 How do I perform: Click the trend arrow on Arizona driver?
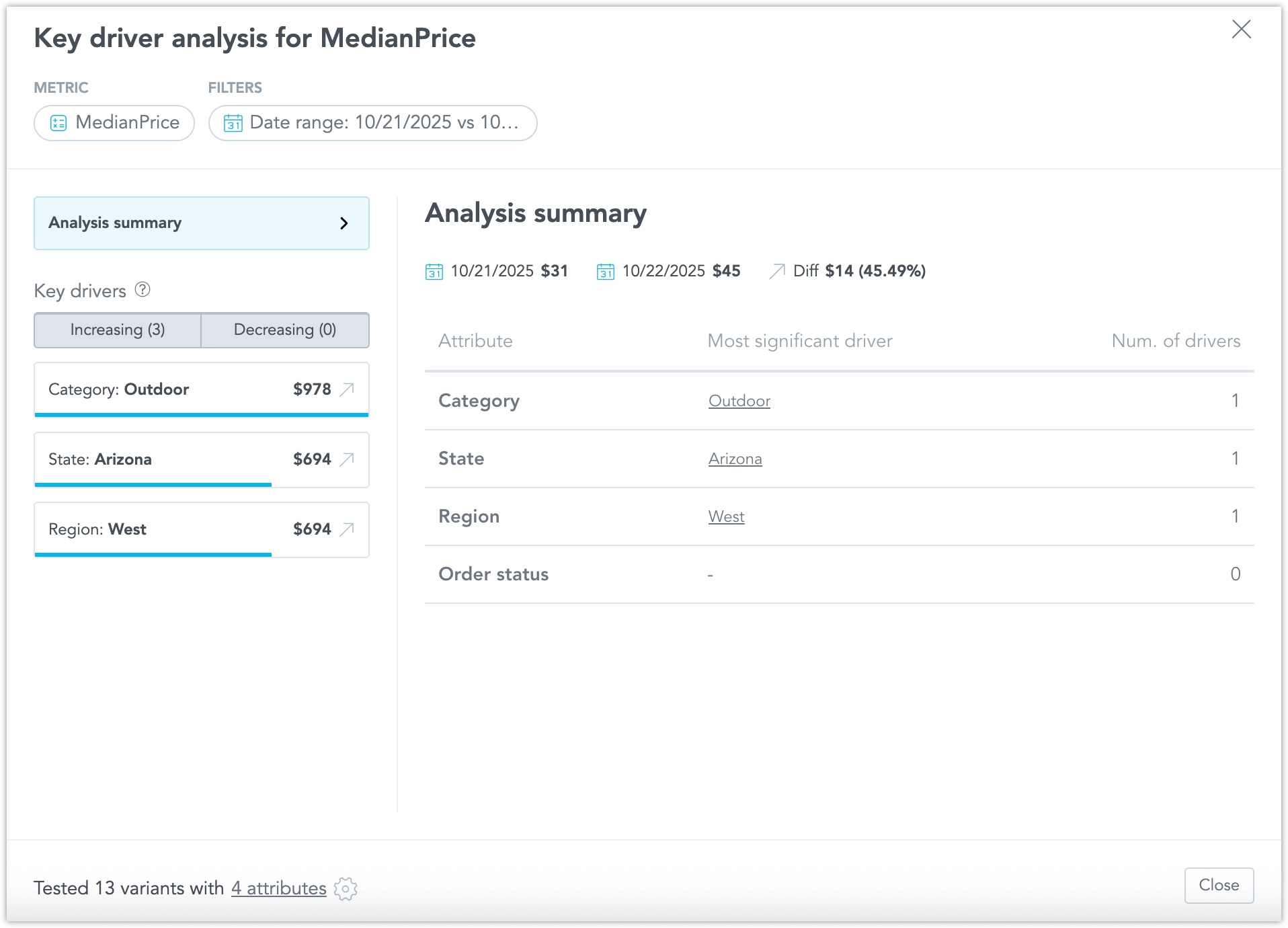pos(347,459)
